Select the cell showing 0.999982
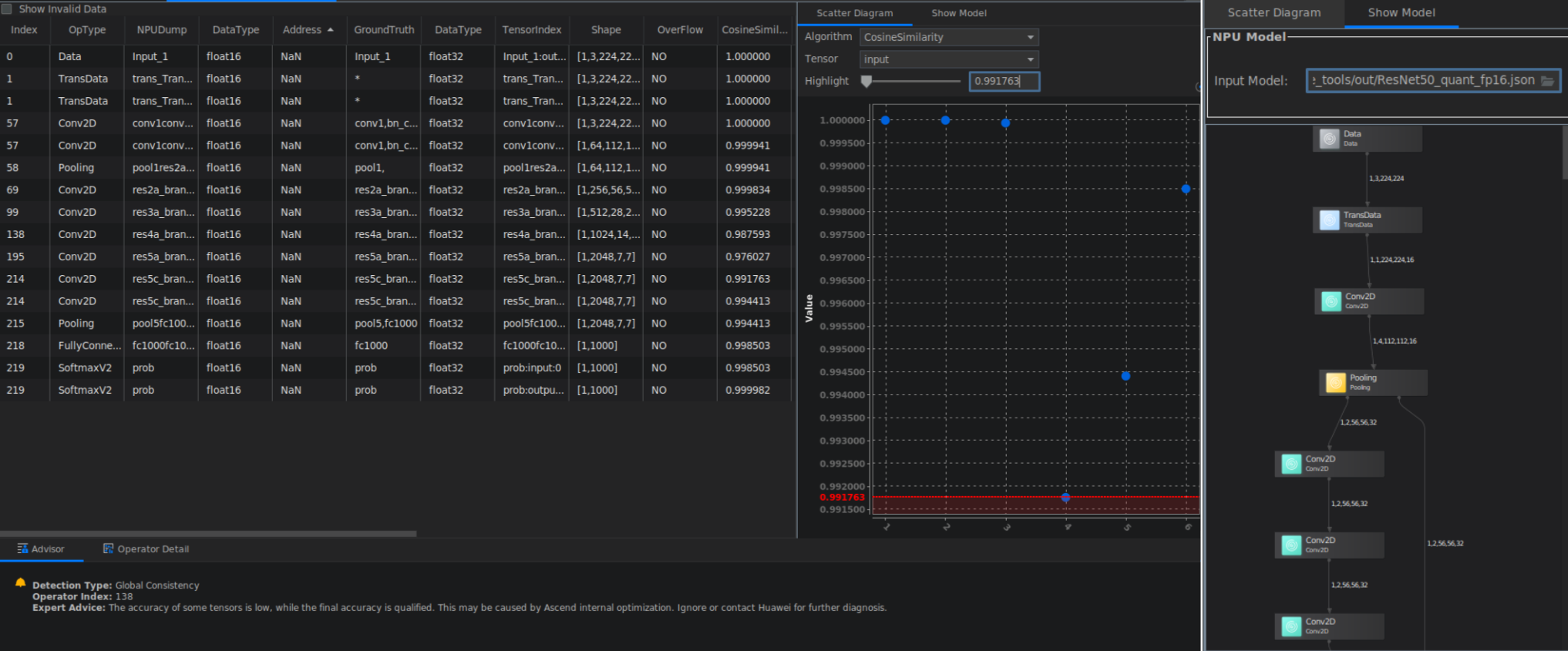This screenshot has width=1568, height=651. click(755, 390)
